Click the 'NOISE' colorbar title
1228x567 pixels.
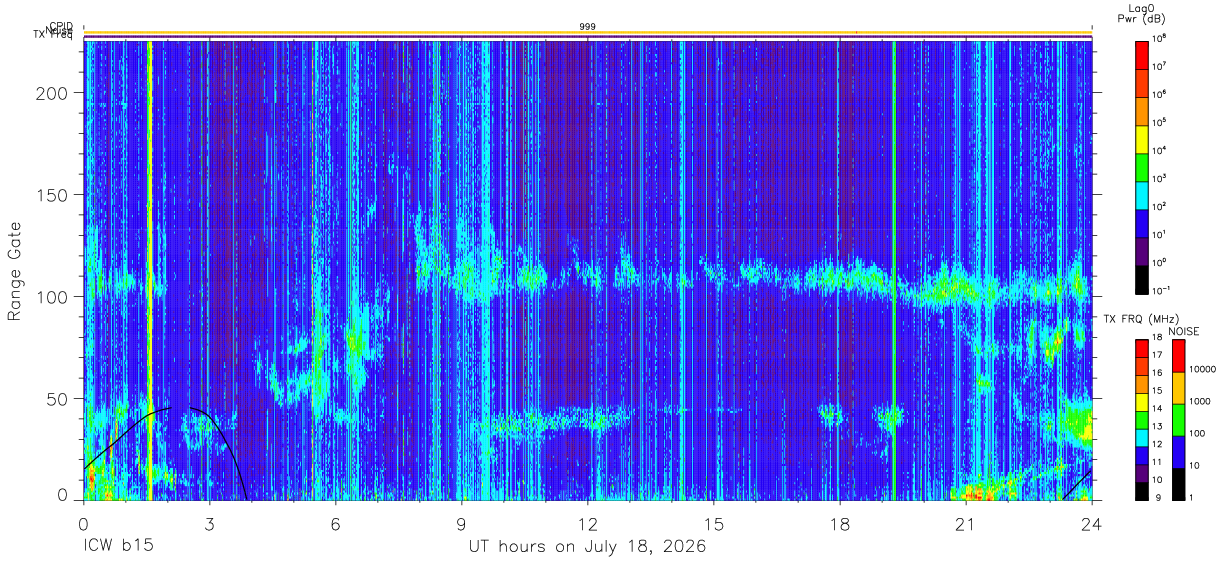1183,331
